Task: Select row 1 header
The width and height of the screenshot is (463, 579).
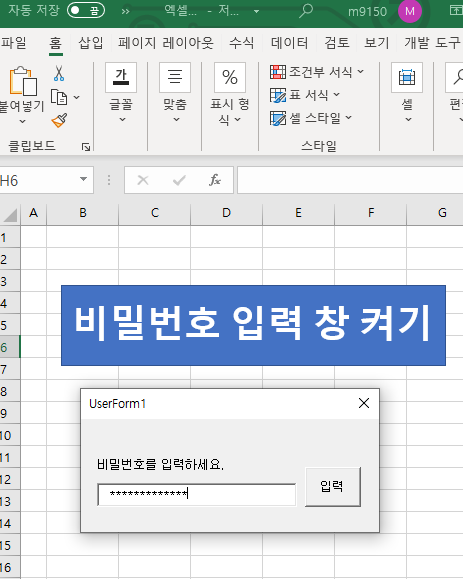Action: [10, 237]
